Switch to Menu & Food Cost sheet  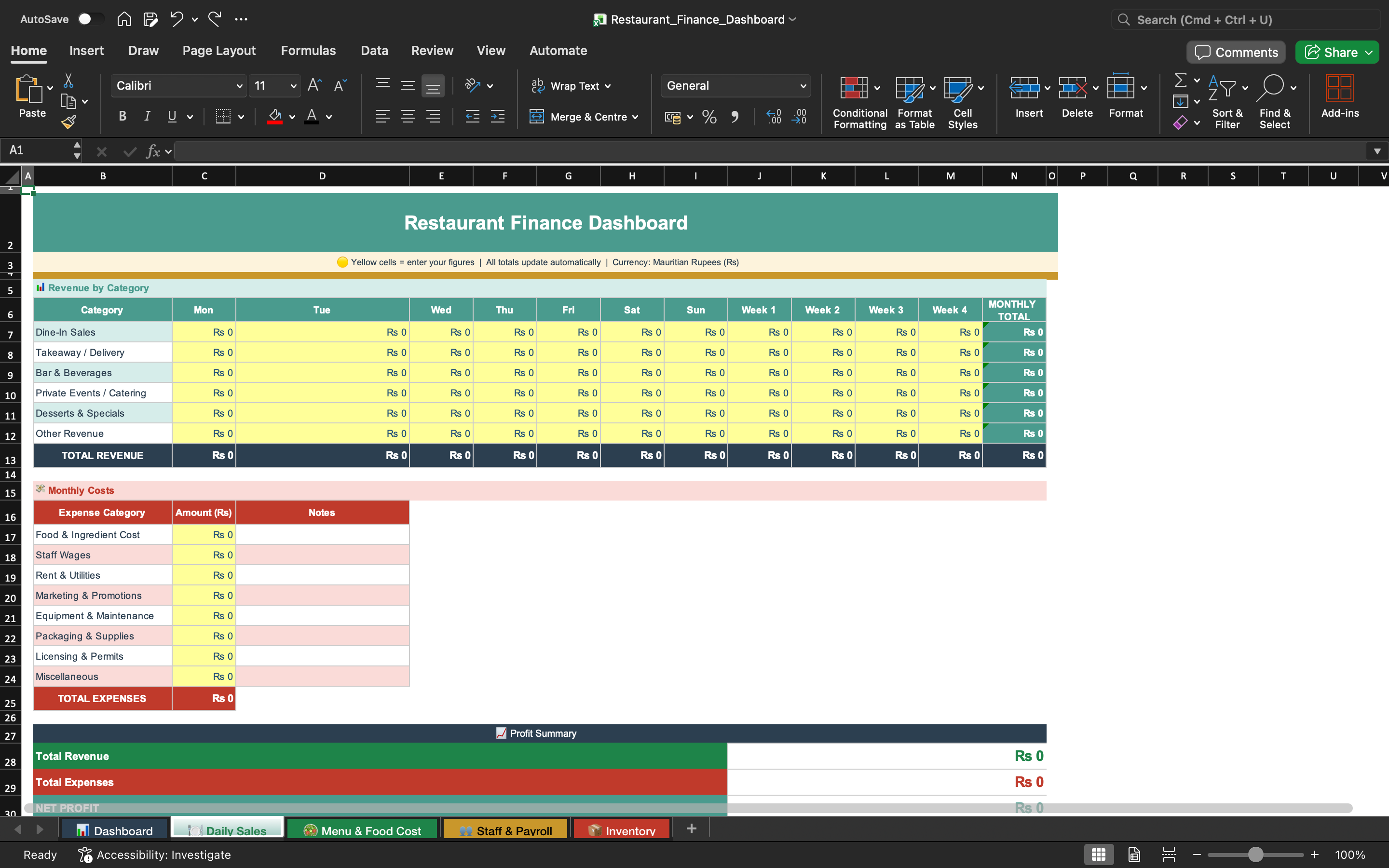click(x=362, y=830)
